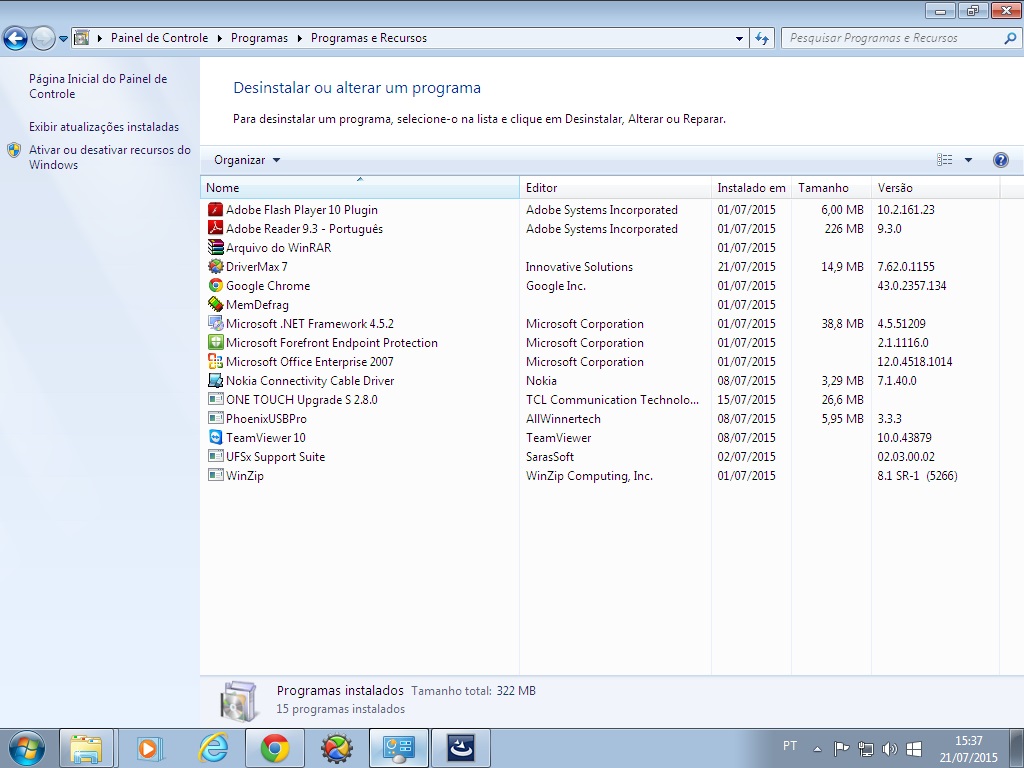Click the Programas e Recursos breadcrumb
This screenshot has width=1024, height=768.
[x=369, y=38]
